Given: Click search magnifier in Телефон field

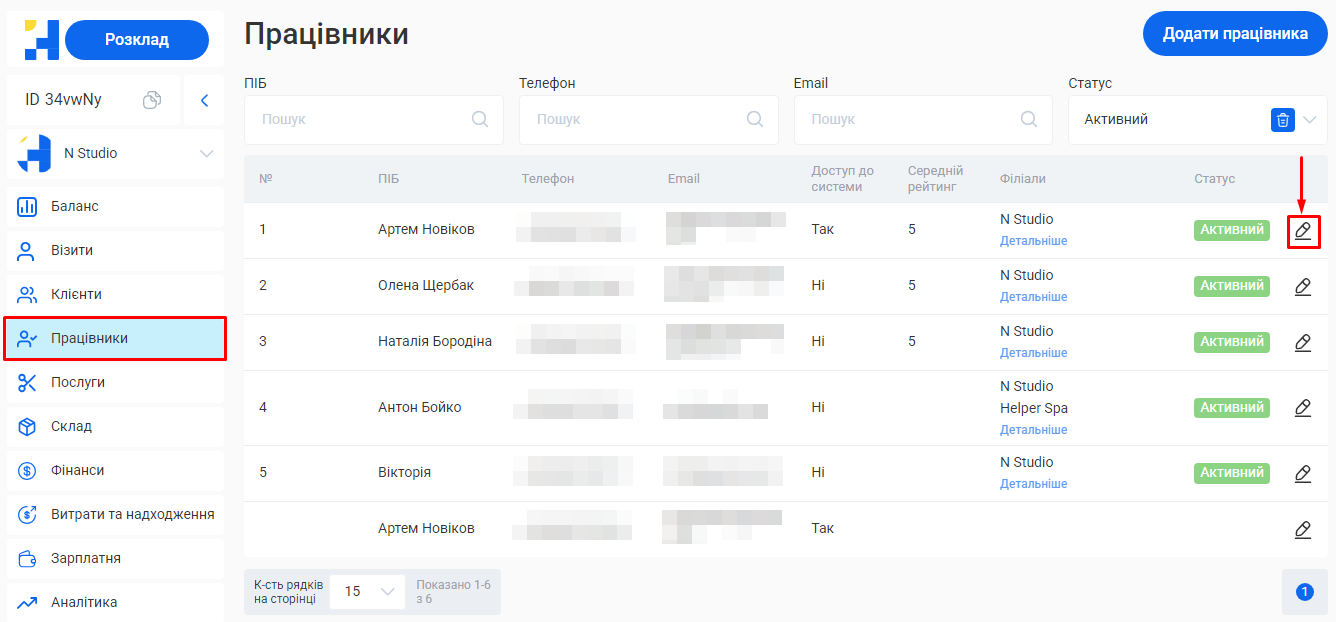Looking at the screenshot, I should coord(755,119).
